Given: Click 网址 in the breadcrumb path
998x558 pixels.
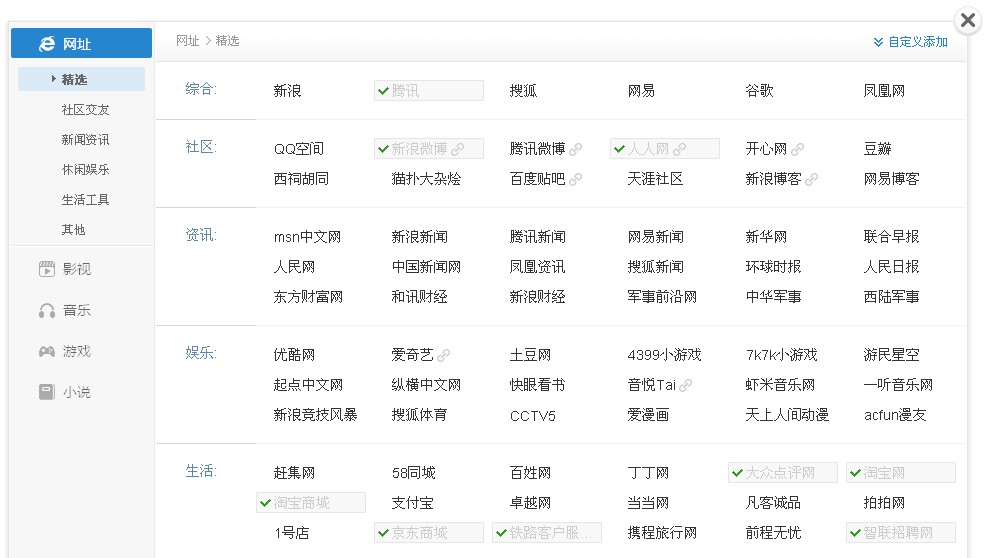Looking at the screenshot, I should [x=188, y=41].
